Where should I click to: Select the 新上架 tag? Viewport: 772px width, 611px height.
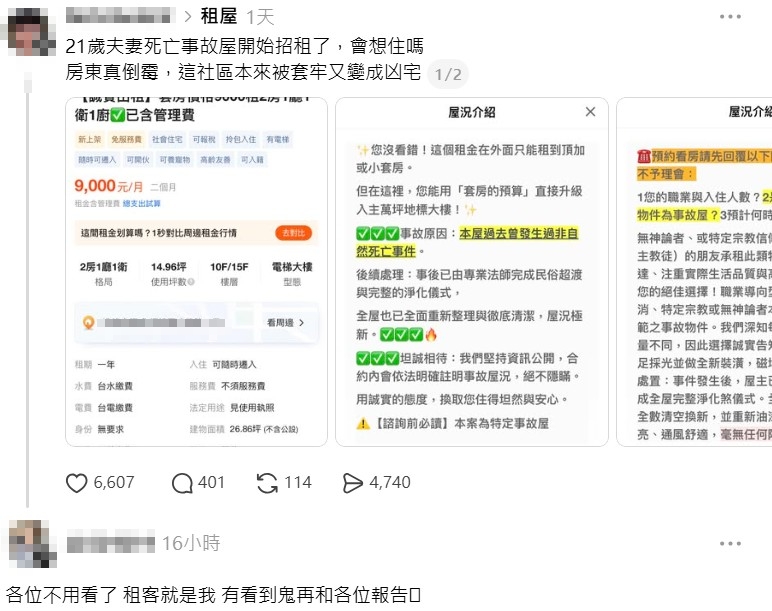pyautogui.click(x=90, y=139)
